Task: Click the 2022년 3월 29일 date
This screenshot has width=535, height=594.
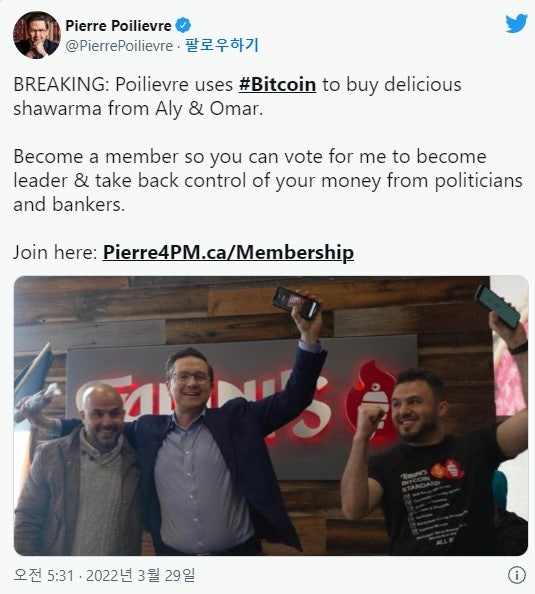Action: point(140,575)
